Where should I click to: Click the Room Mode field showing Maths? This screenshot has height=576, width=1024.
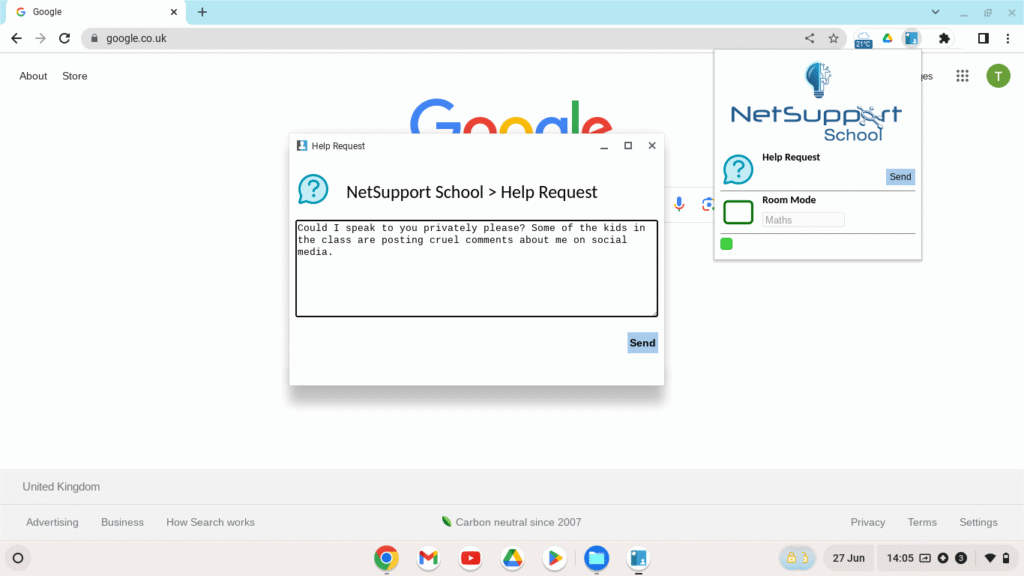tap(803, 220)
